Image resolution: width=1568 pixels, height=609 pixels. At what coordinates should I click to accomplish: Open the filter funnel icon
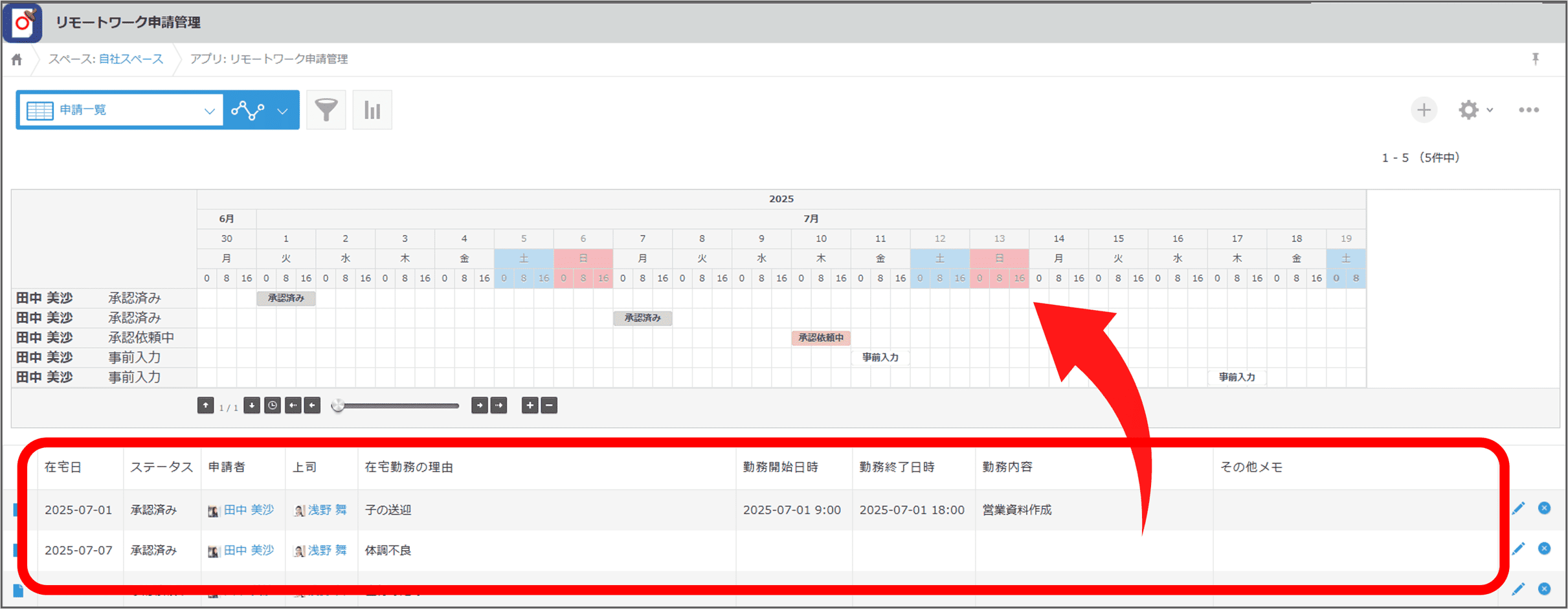[326, 110]
